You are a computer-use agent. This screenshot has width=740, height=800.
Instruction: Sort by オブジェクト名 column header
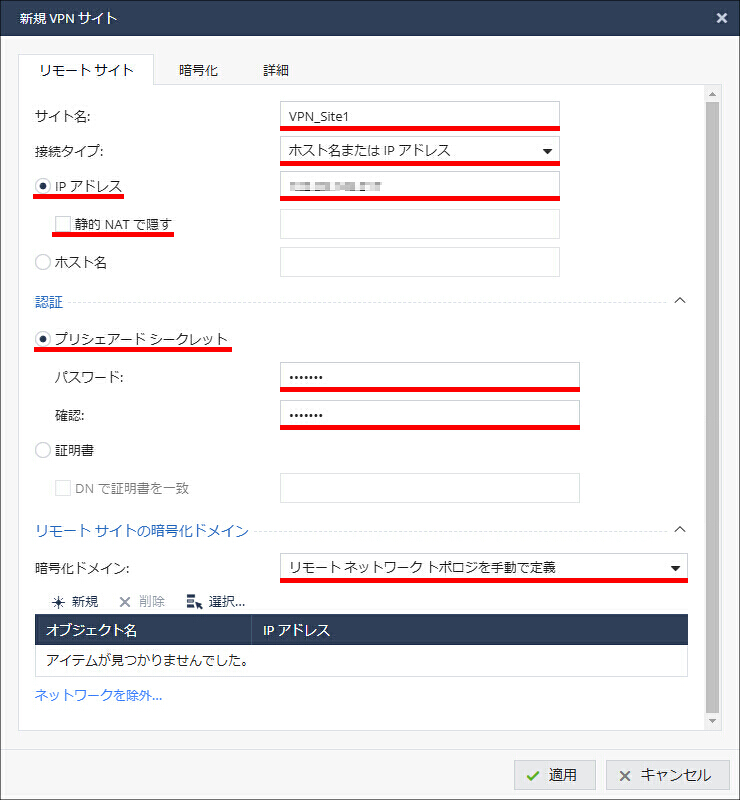click(143, 630)
